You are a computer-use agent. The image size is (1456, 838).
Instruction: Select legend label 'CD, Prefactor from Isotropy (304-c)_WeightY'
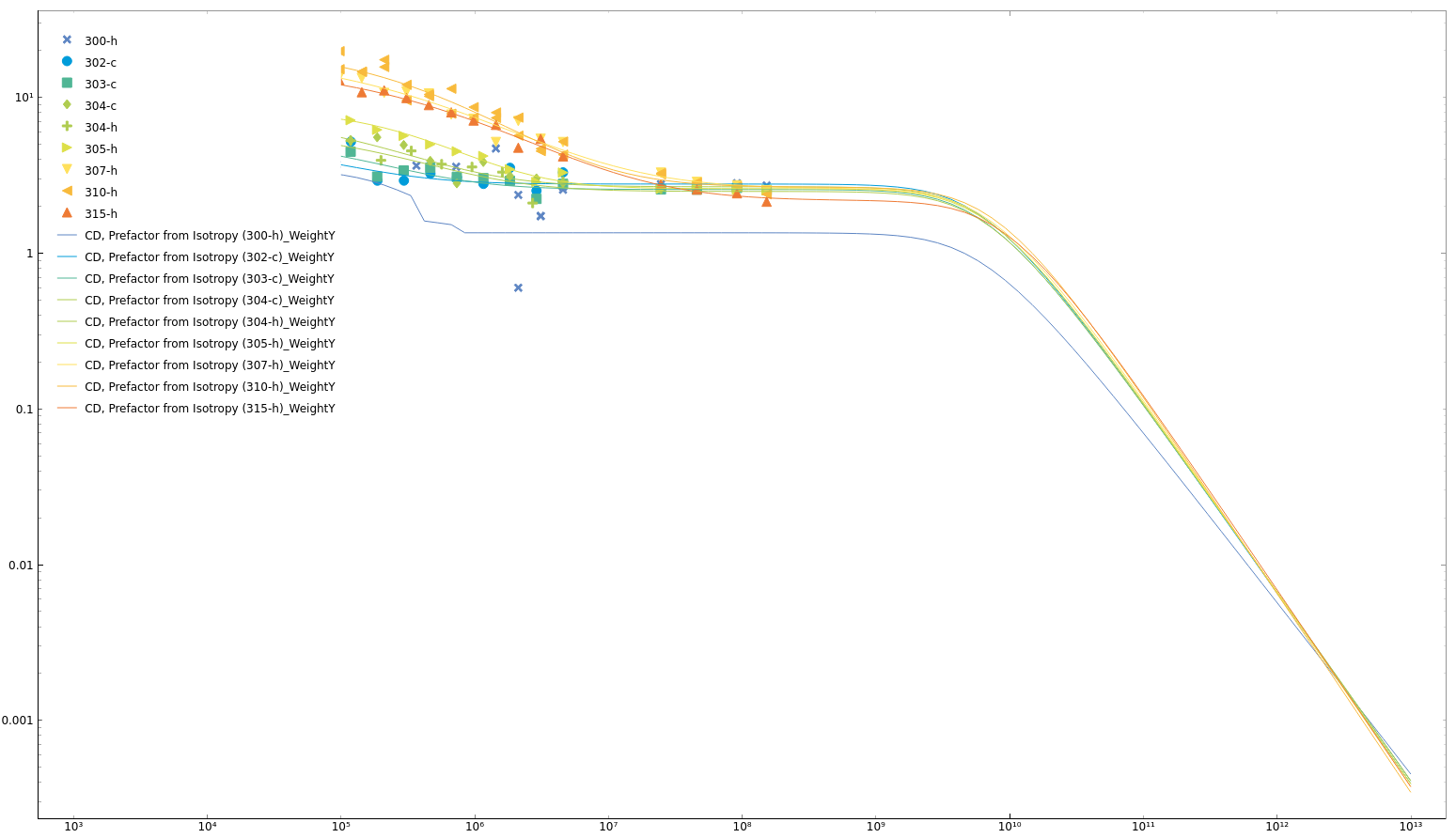209,301
